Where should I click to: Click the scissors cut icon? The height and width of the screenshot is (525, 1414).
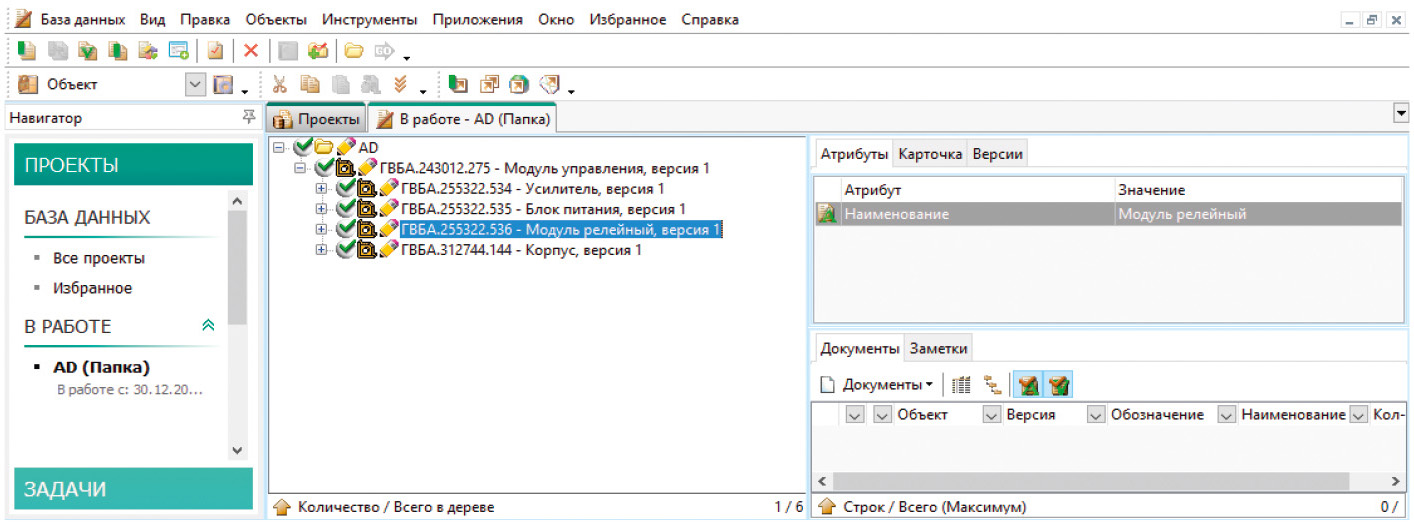point(279,85)
